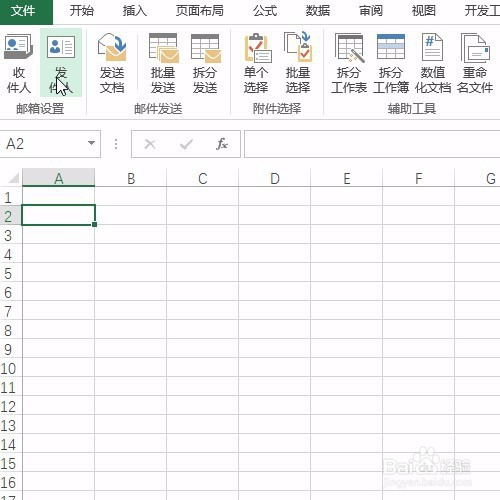500x500 pixels.
Task: Select column B header
Action: [131, 178]
